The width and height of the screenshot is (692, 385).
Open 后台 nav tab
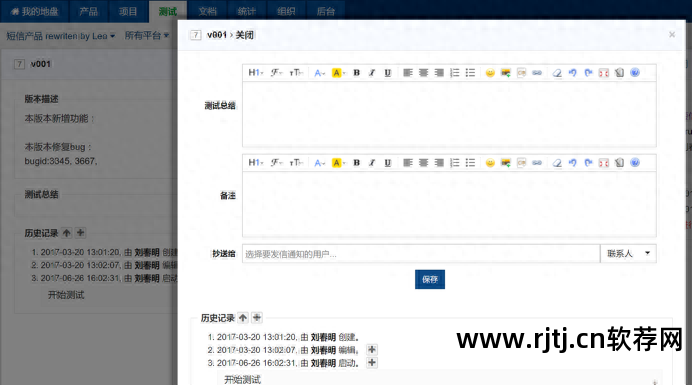click(326, 11)
